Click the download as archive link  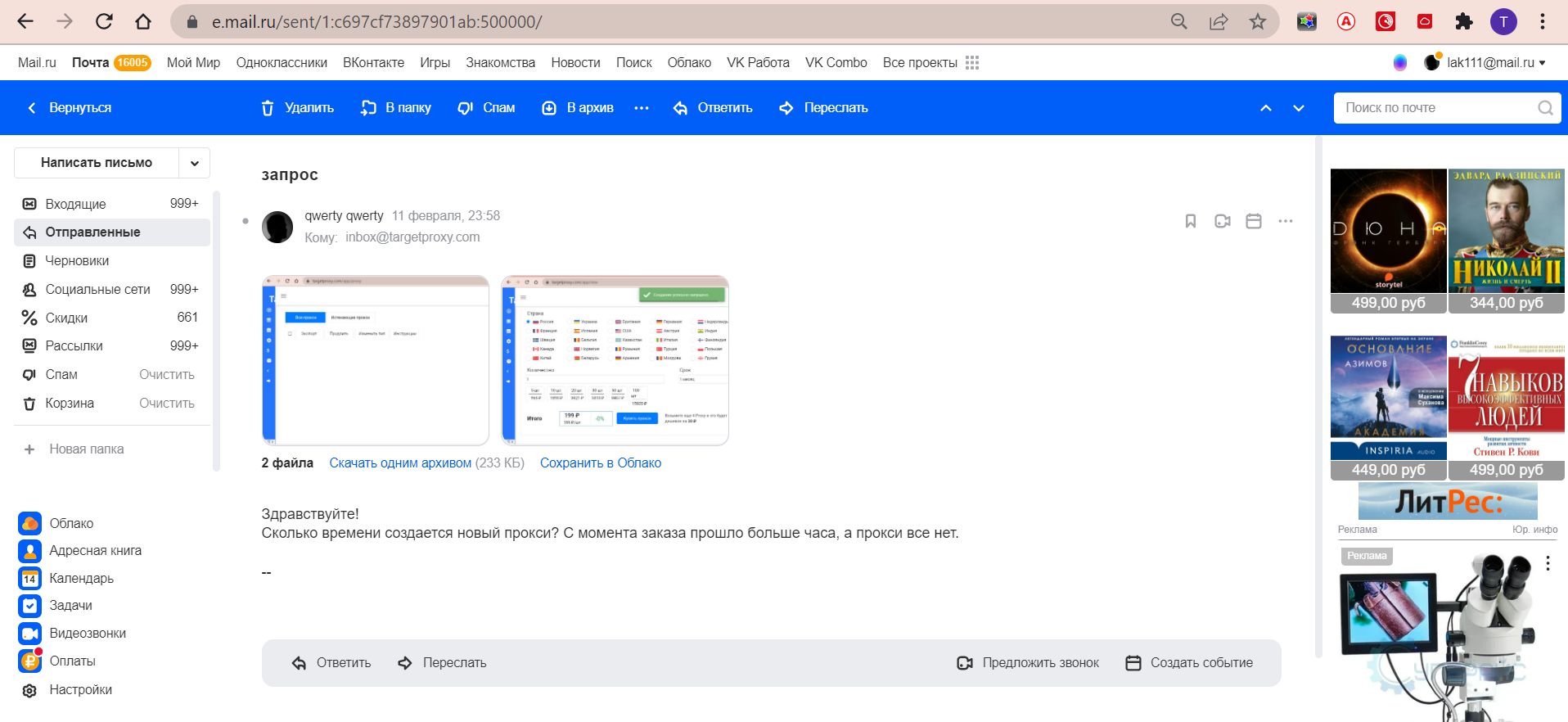pyautogui.click(x=400, y=463)
